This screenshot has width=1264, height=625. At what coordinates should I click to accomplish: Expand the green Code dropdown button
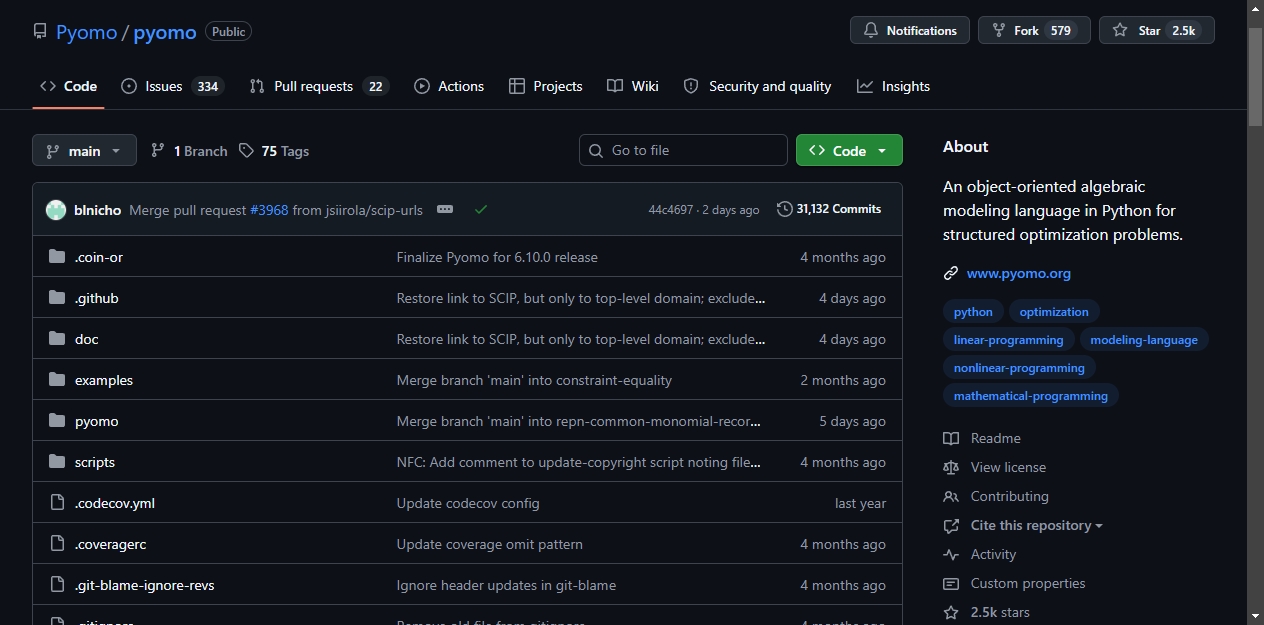(849, 150)
